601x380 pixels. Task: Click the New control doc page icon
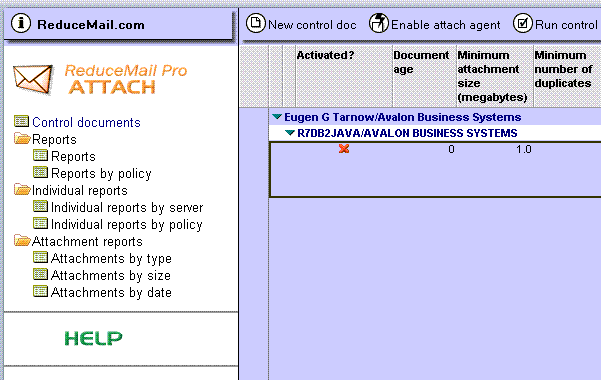point(255,23)
